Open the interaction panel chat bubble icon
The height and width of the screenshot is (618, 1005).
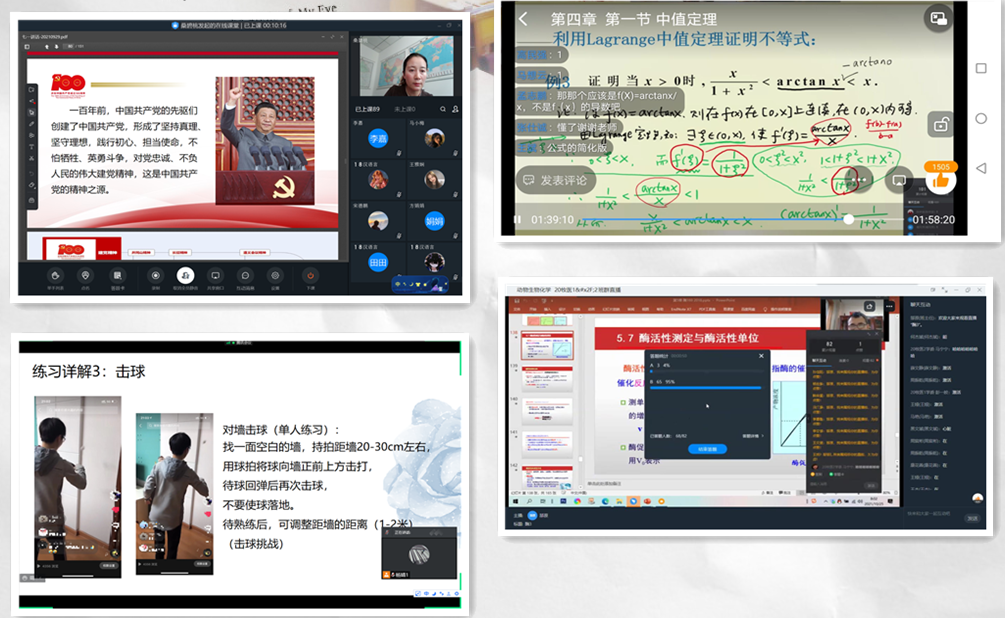[245, 276]
